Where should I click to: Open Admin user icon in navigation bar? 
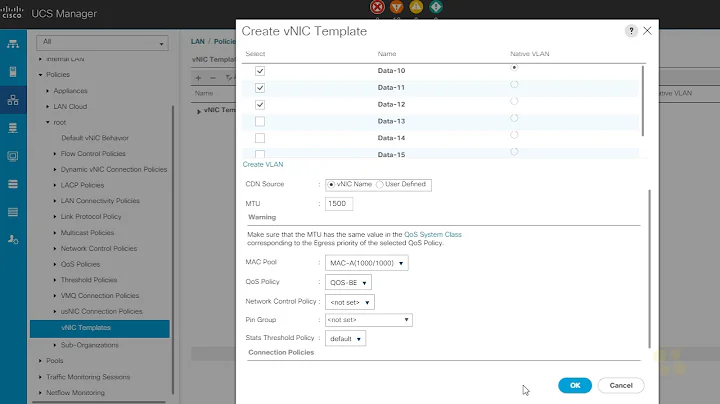[x=13, y=240]
